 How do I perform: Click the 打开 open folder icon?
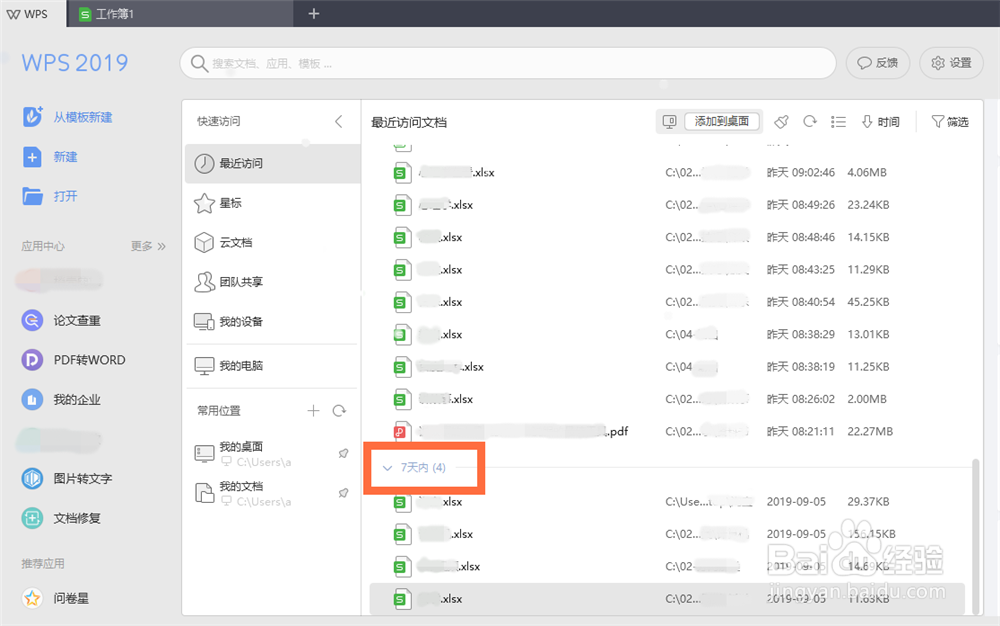(x=32, y=196)
